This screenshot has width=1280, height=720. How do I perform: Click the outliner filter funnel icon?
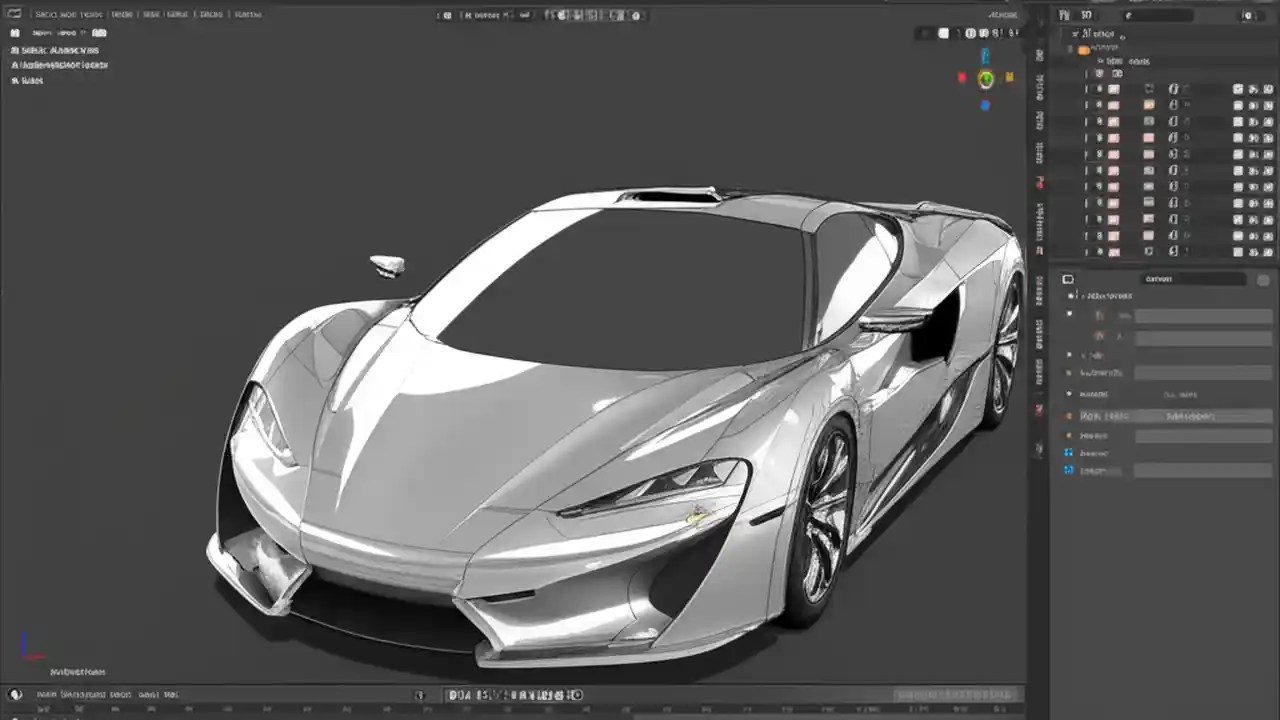[x=1248, y=16]
